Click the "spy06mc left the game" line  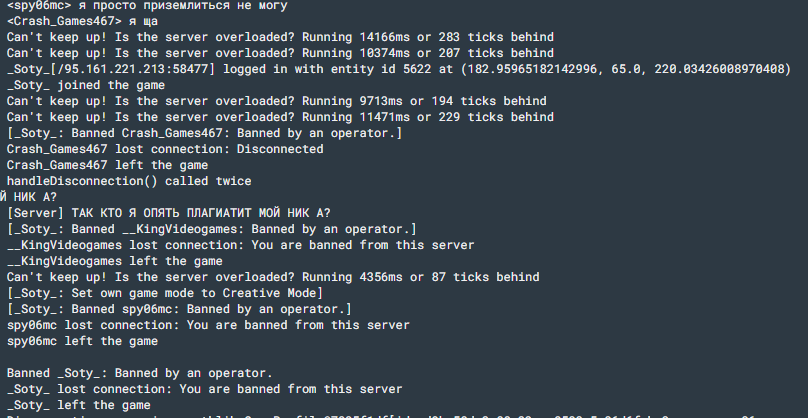(x=82, y=341)
